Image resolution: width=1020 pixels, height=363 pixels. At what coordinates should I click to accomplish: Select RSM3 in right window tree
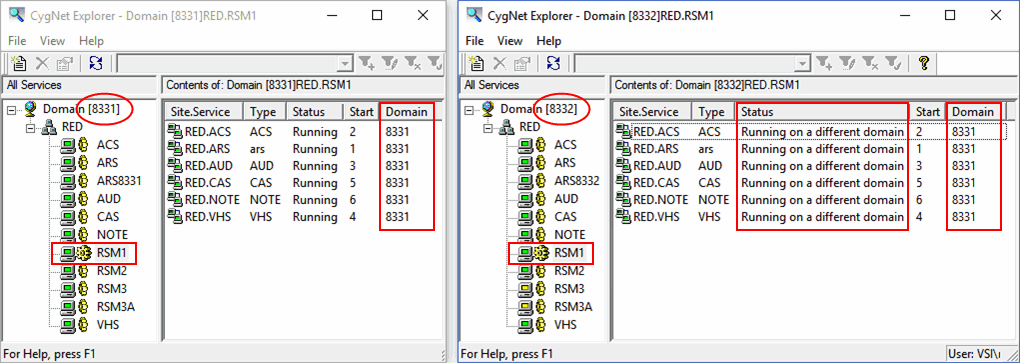[x=569, y=288]
